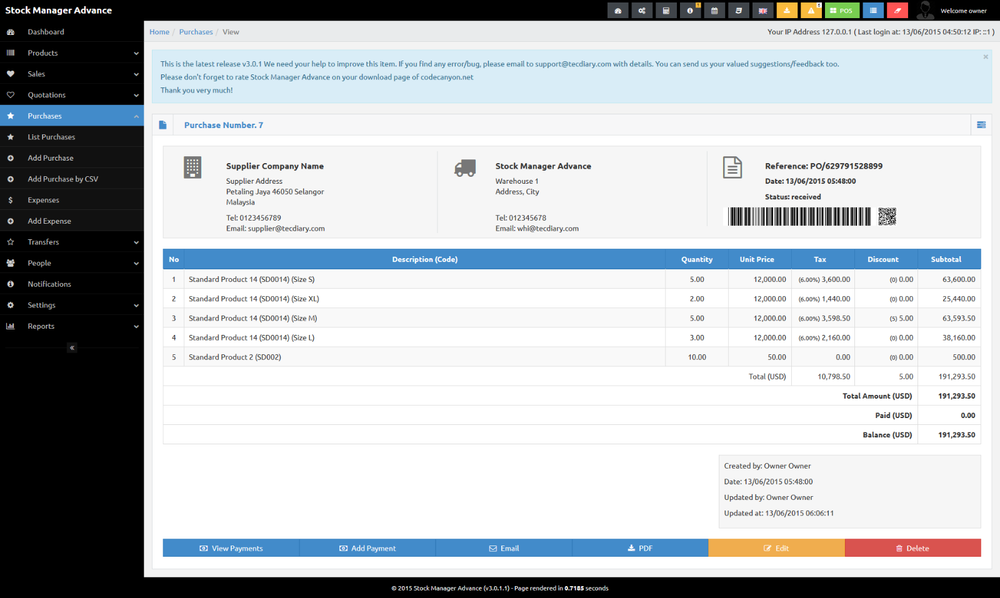Collapse the highlighted Purchases sidebar menu
Screen dimensions: 1000x598
pos(70,115)
